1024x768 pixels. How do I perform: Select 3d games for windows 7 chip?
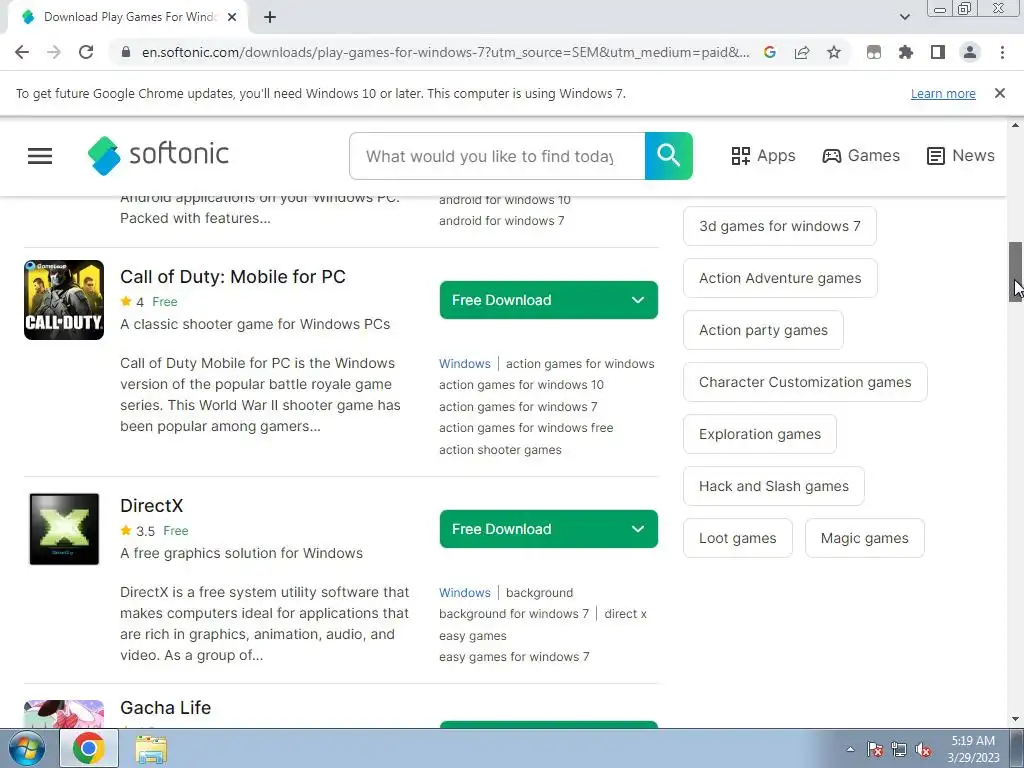780,226
